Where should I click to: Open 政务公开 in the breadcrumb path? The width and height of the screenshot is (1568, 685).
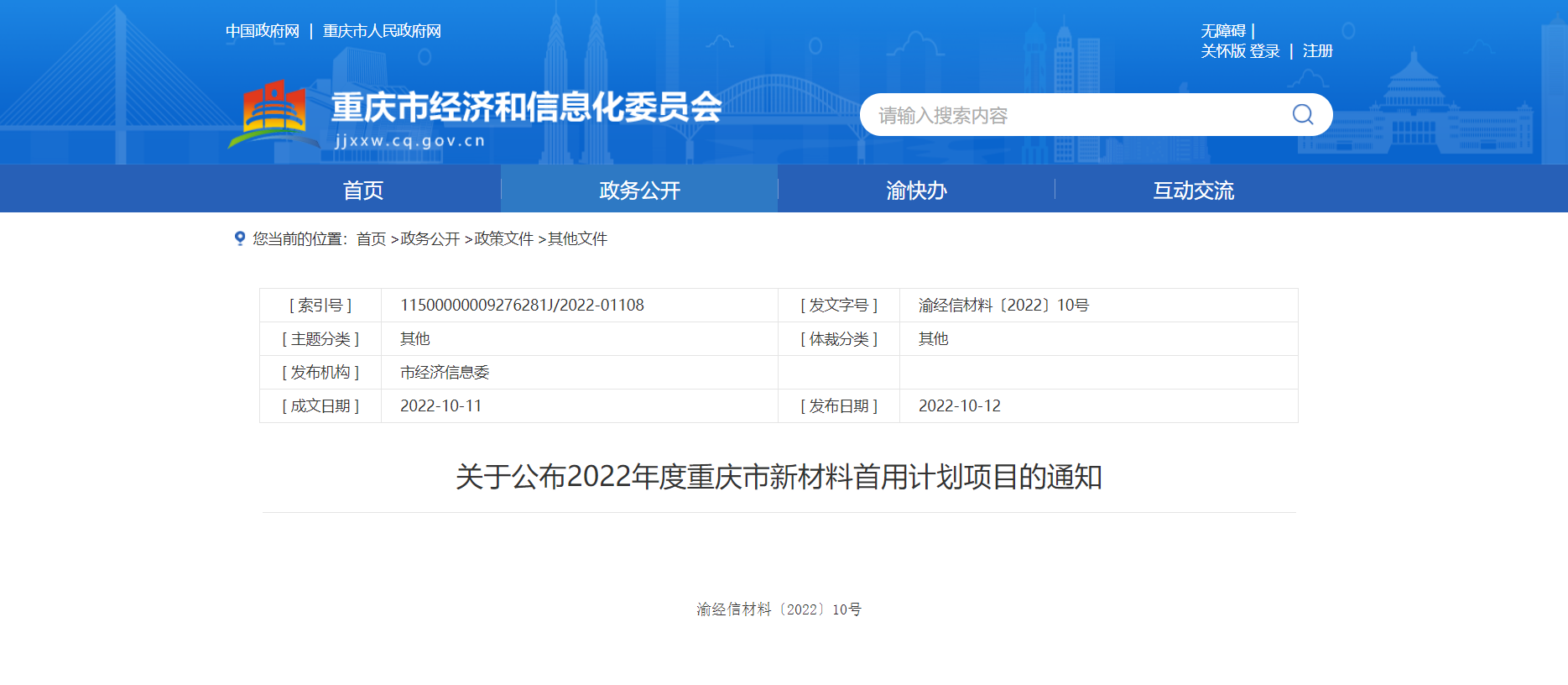(x=430, y=239)
